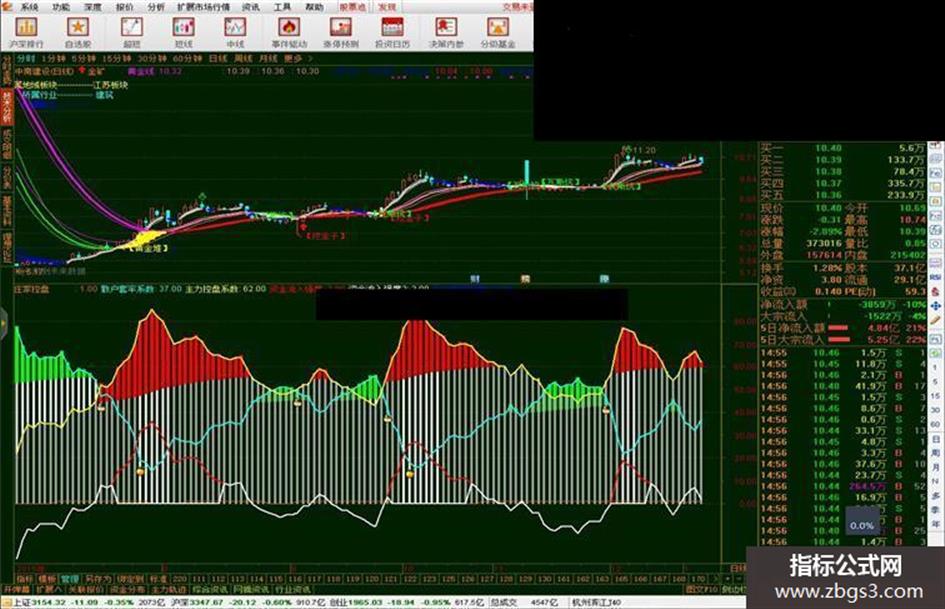Screen dimensions: 945x609
Task: Select the 月线 period tab
Action: coord(268,58)
